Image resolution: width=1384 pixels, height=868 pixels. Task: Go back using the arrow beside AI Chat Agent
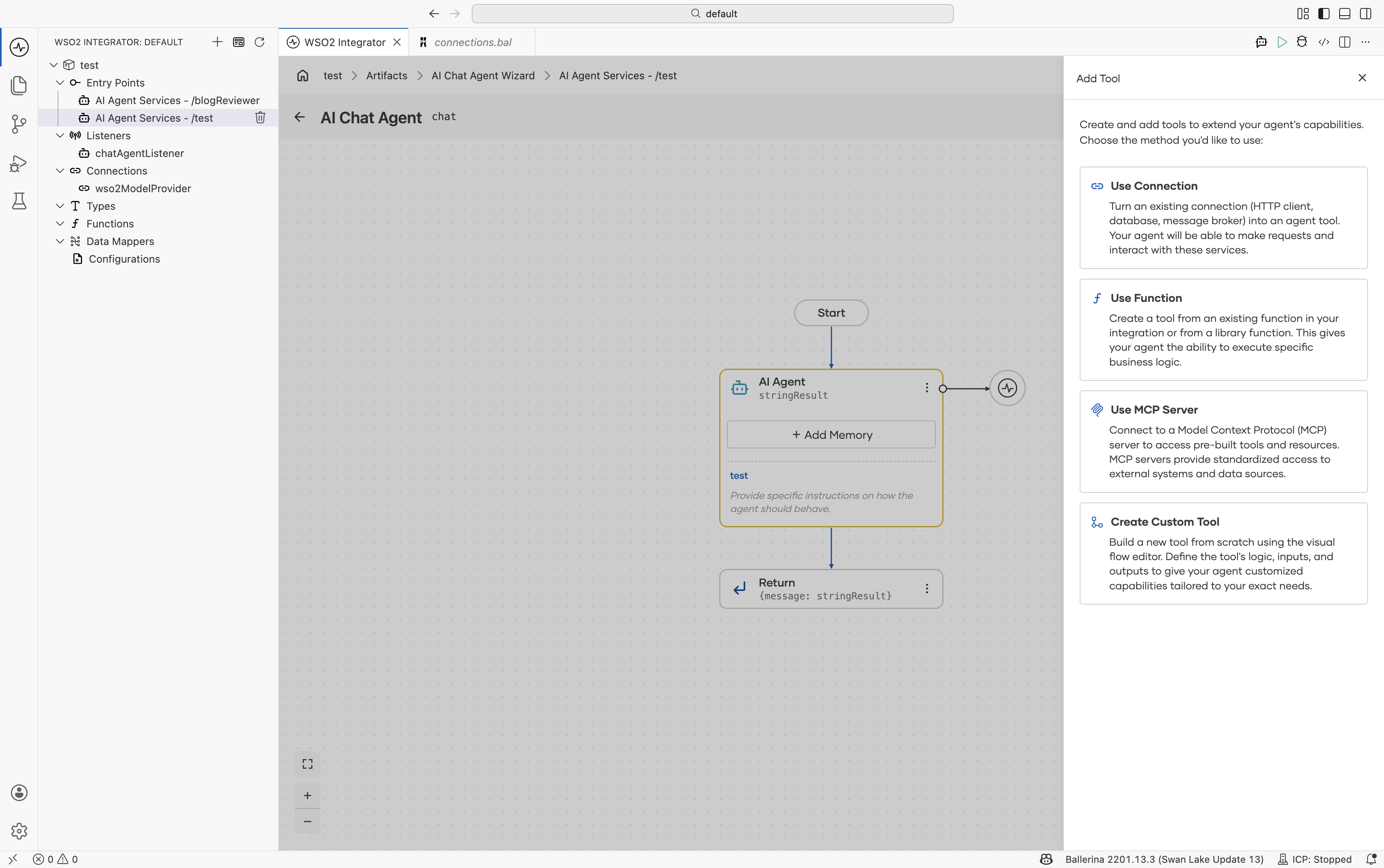[300, 117]
